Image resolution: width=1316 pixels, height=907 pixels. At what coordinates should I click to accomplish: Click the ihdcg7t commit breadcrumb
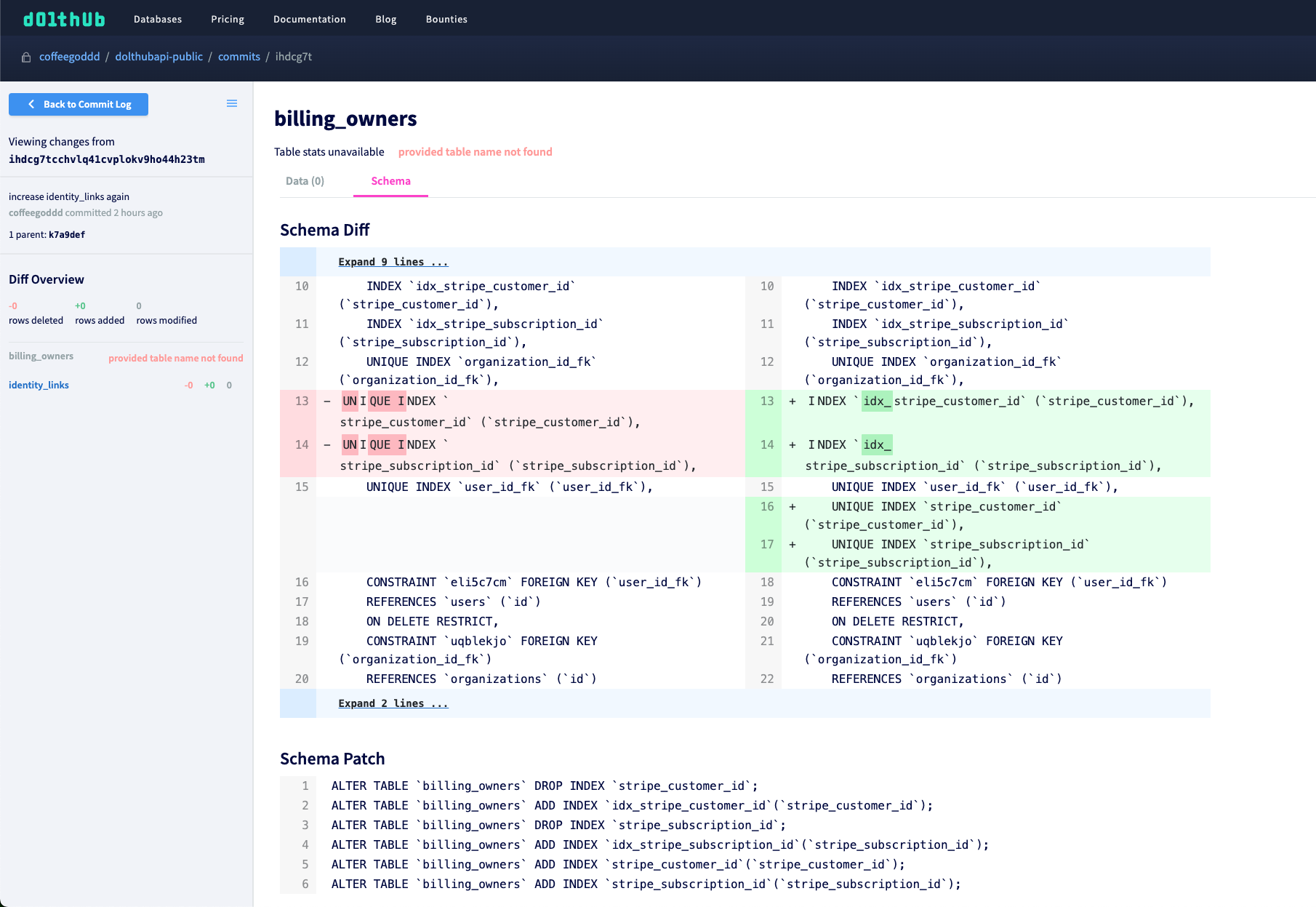(x=294, y=56)
